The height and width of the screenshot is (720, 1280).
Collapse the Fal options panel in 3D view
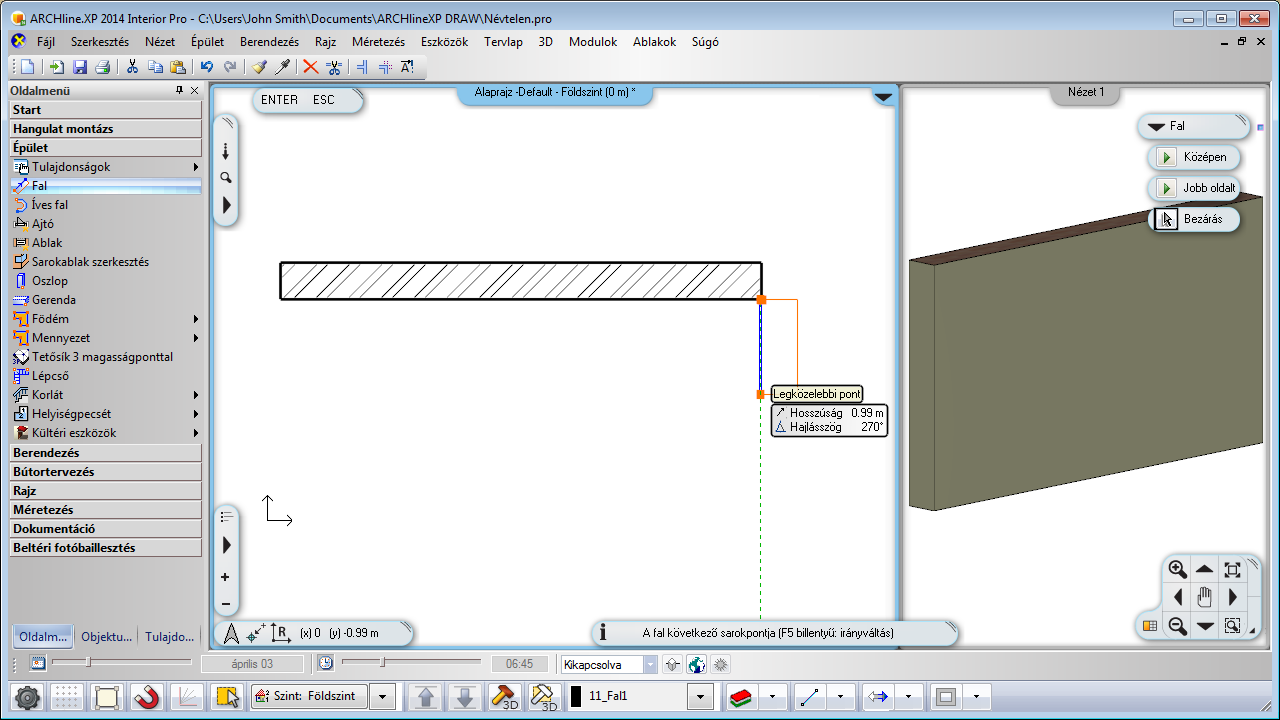[x=1157, y=127]
